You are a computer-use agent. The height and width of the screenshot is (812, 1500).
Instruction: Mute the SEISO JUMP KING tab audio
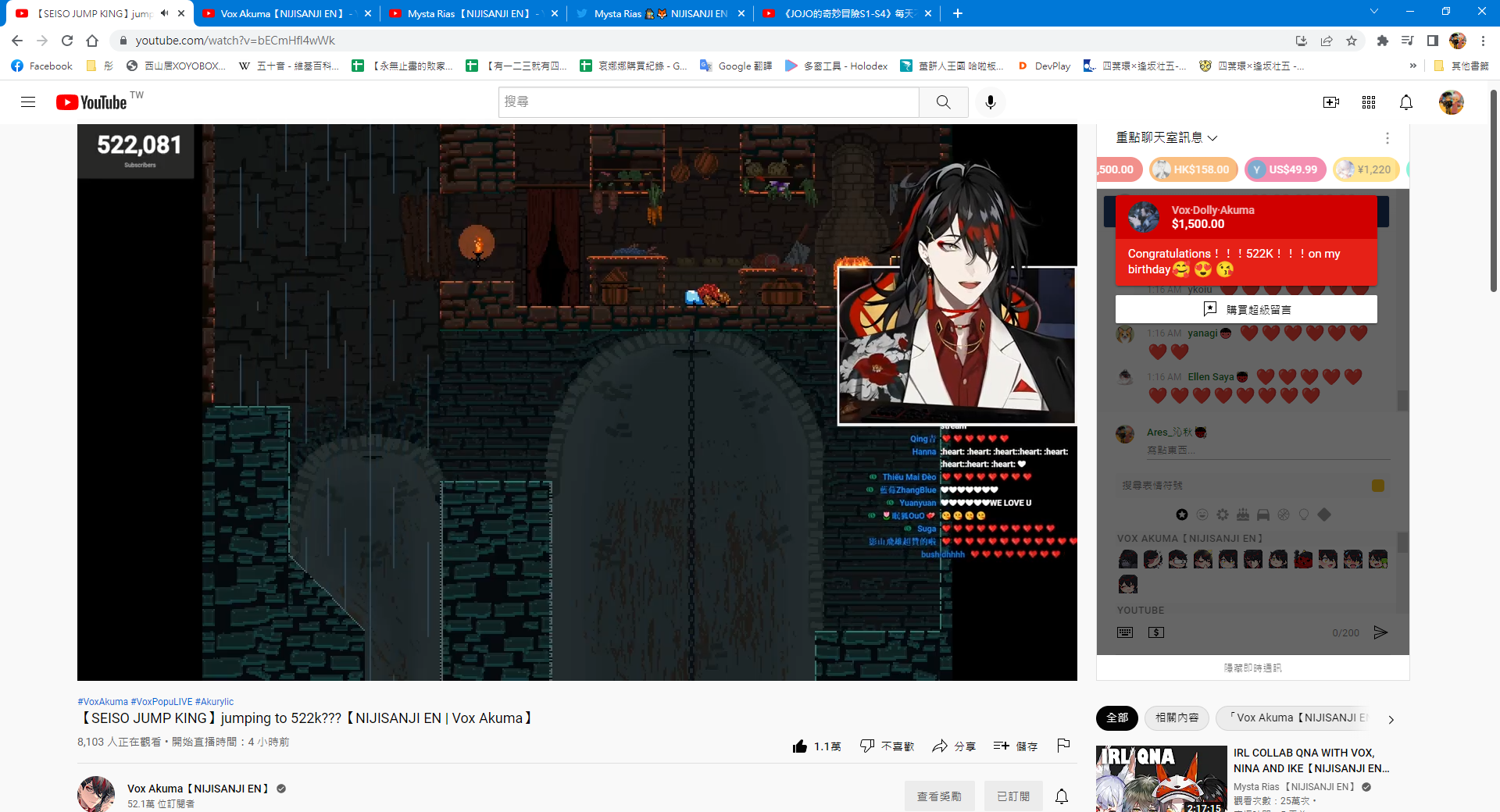(164, 13)
